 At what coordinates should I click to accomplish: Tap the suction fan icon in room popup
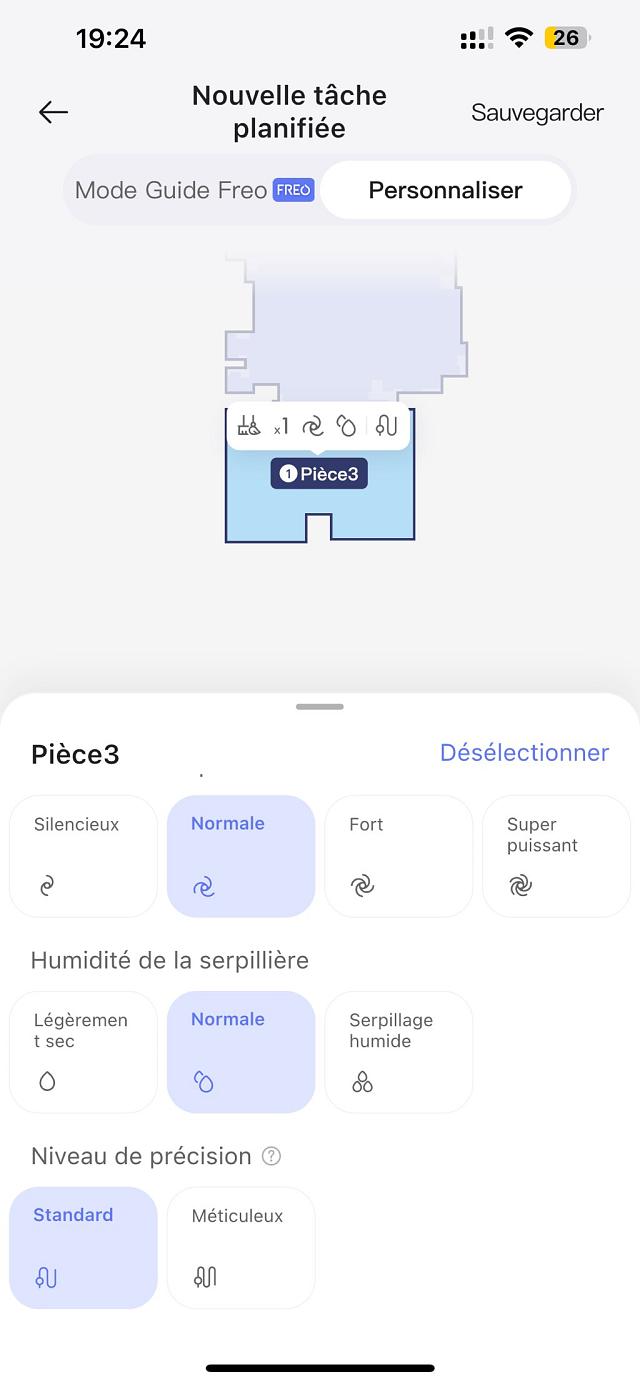click(x=313, y=427)
